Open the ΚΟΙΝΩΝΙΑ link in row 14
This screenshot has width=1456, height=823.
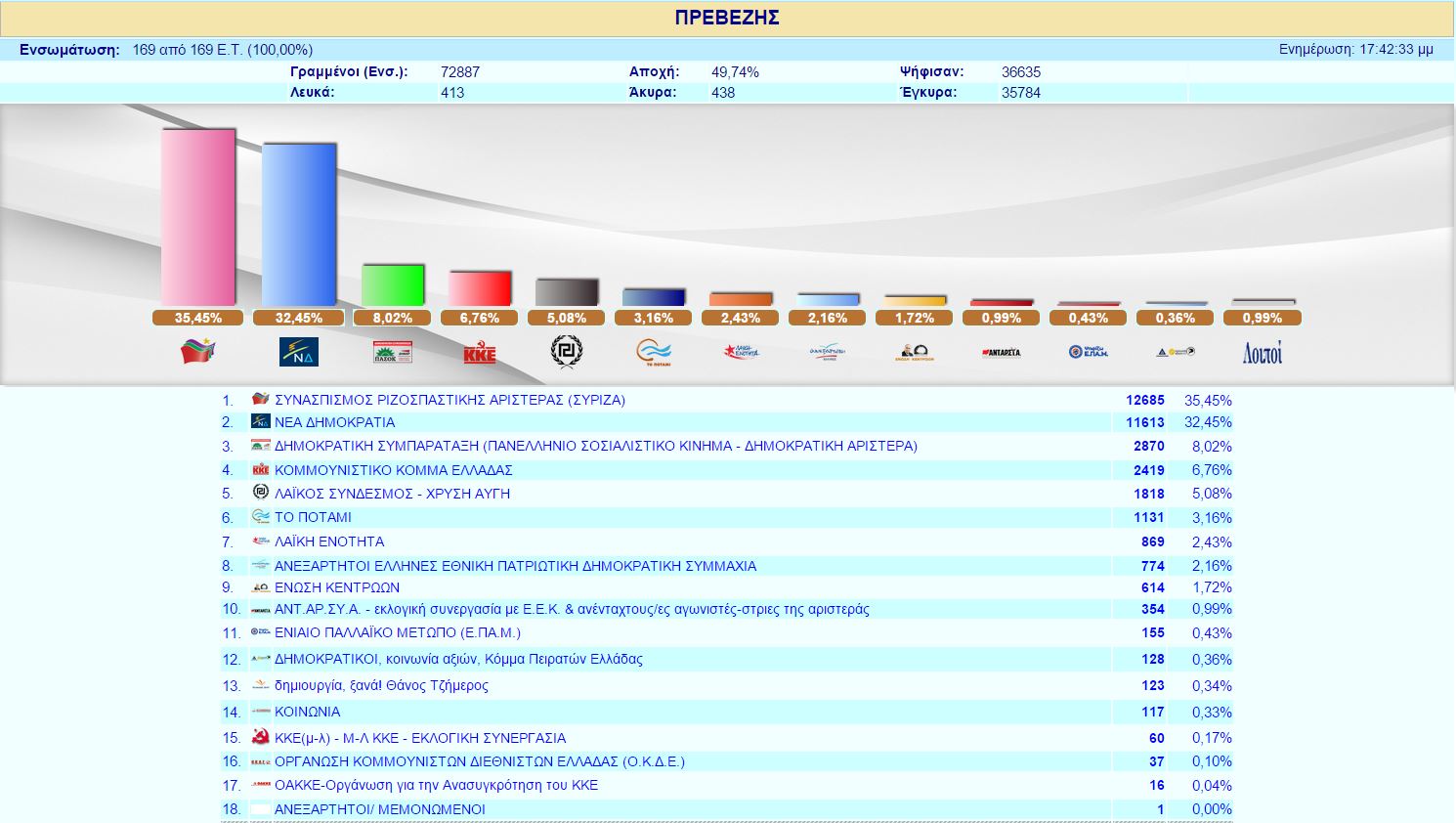308,712
